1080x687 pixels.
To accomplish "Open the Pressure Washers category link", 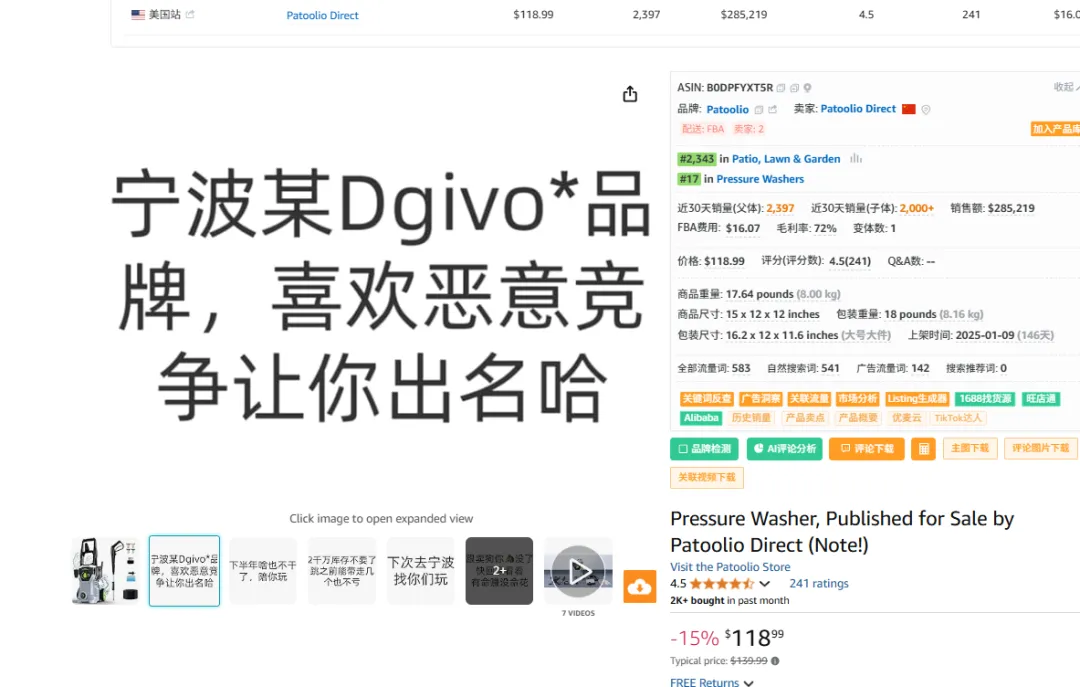I will point(760,179).
